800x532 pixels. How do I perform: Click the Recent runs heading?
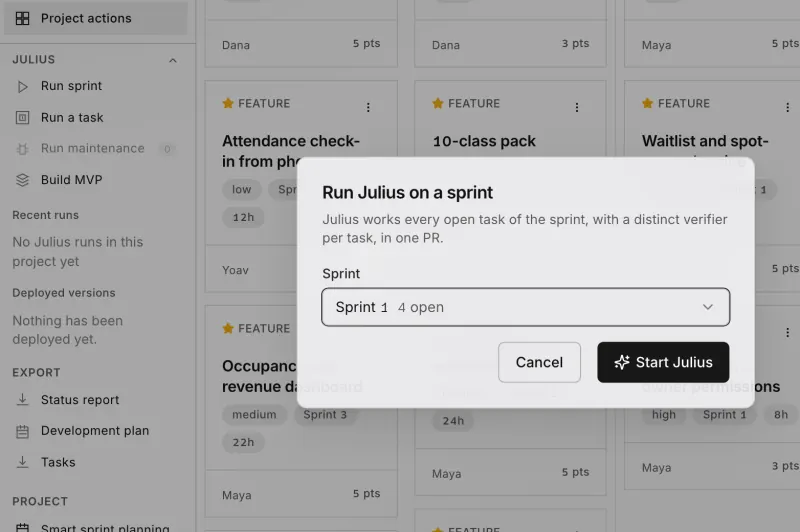45,215
